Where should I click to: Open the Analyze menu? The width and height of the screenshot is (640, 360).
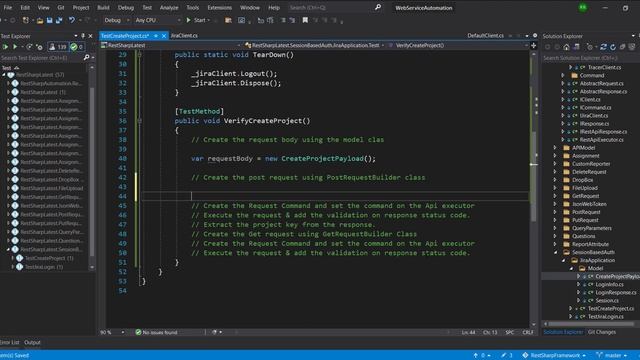pyautogui.click(x=169, y=7)
